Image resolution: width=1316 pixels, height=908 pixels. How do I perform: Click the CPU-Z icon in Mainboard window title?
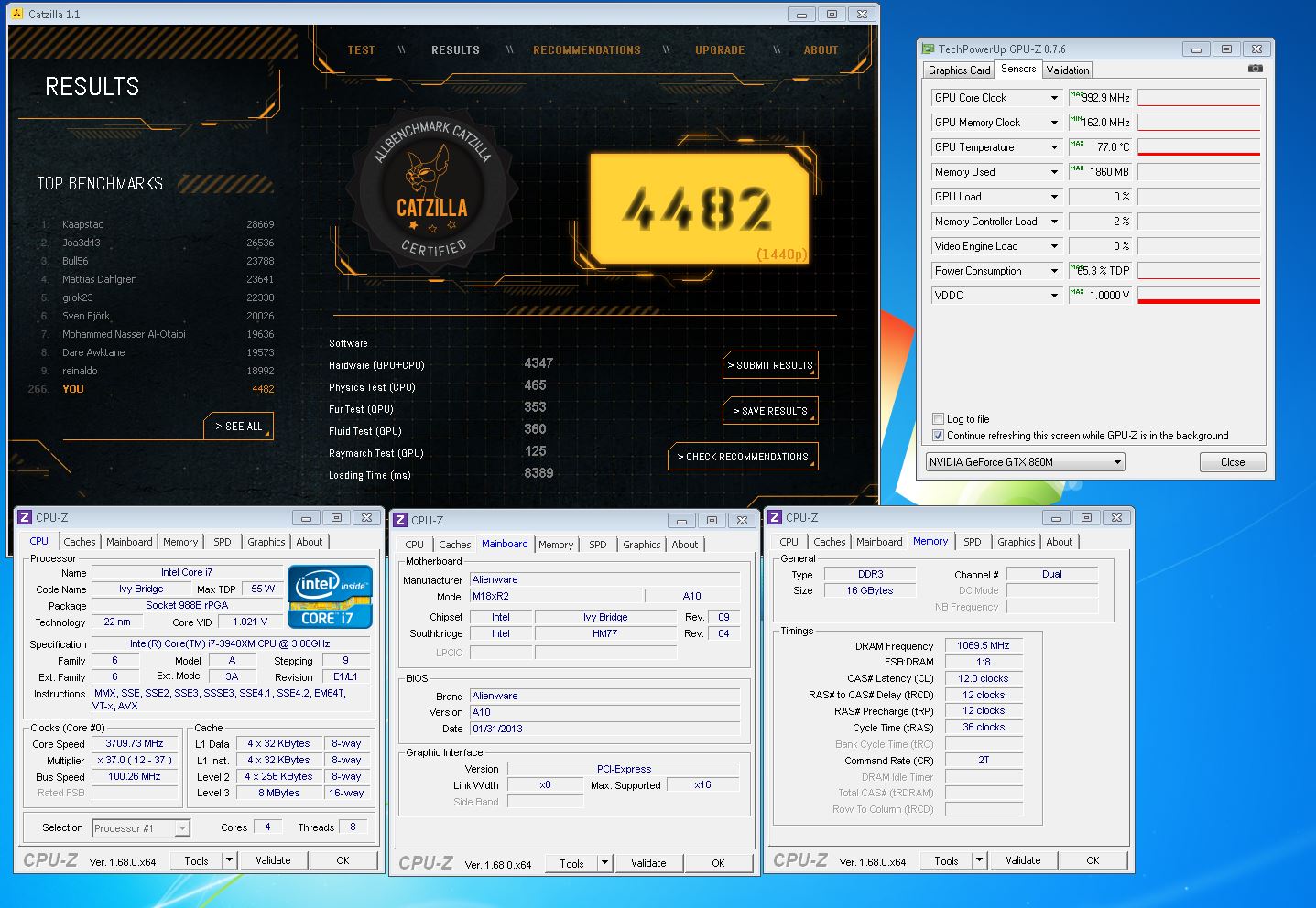pos(400,520)
